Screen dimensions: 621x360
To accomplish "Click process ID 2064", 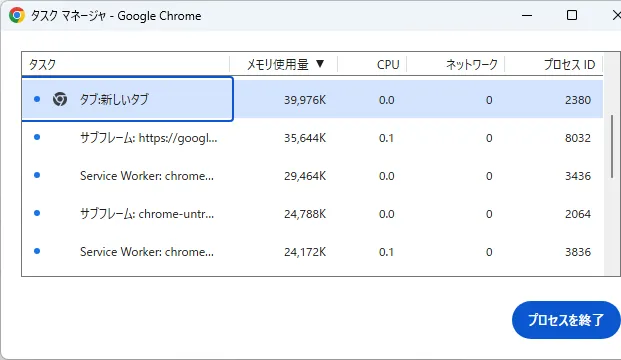I will 578,214.
